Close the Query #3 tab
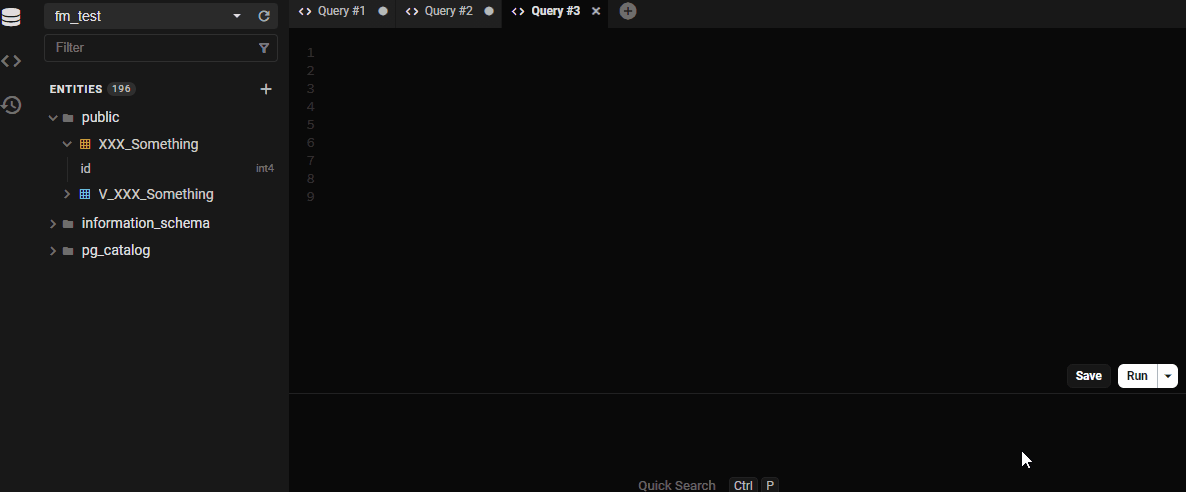This screenshot has height=492, width=1186. pyautogui.click(x=596, y=11)
